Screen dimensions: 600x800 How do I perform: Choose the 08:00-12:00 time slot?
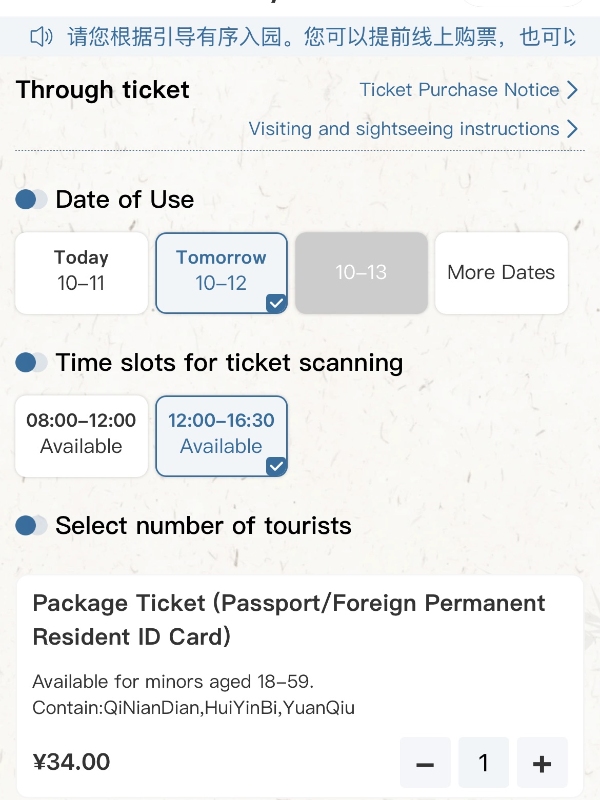(x=81, y=434)
